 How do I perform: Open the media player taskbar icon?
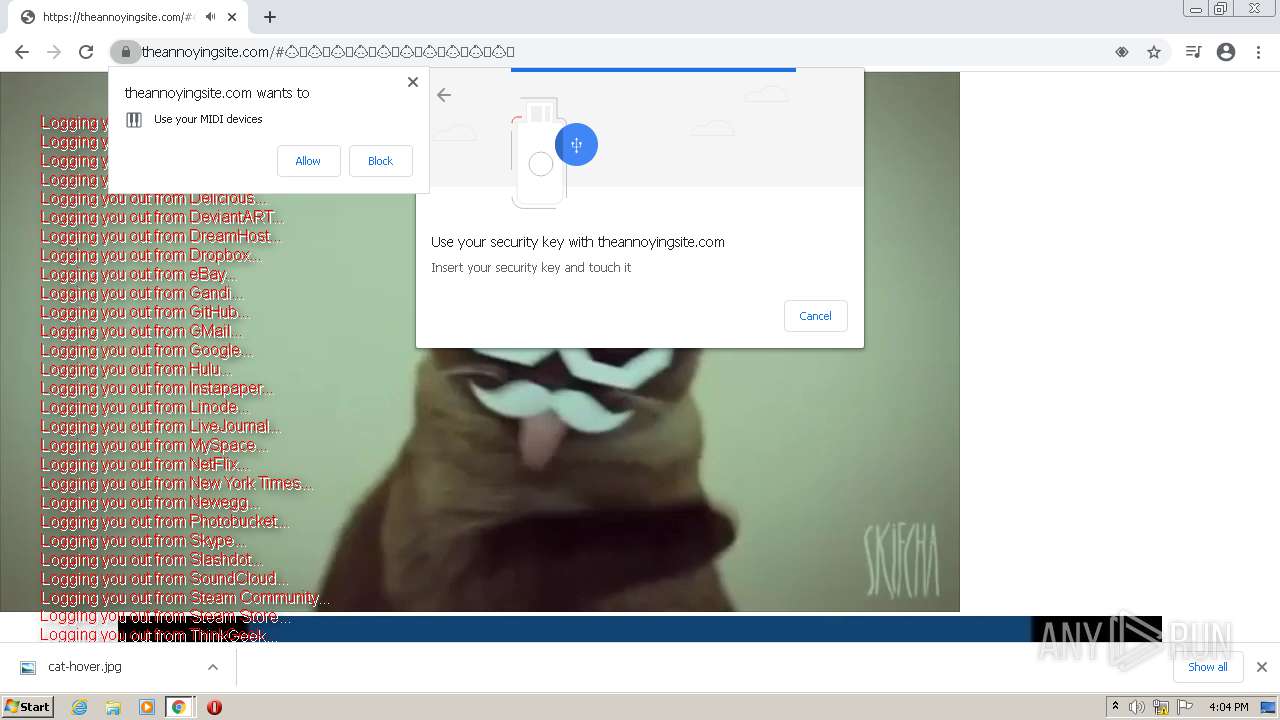(x=147, y=707)
